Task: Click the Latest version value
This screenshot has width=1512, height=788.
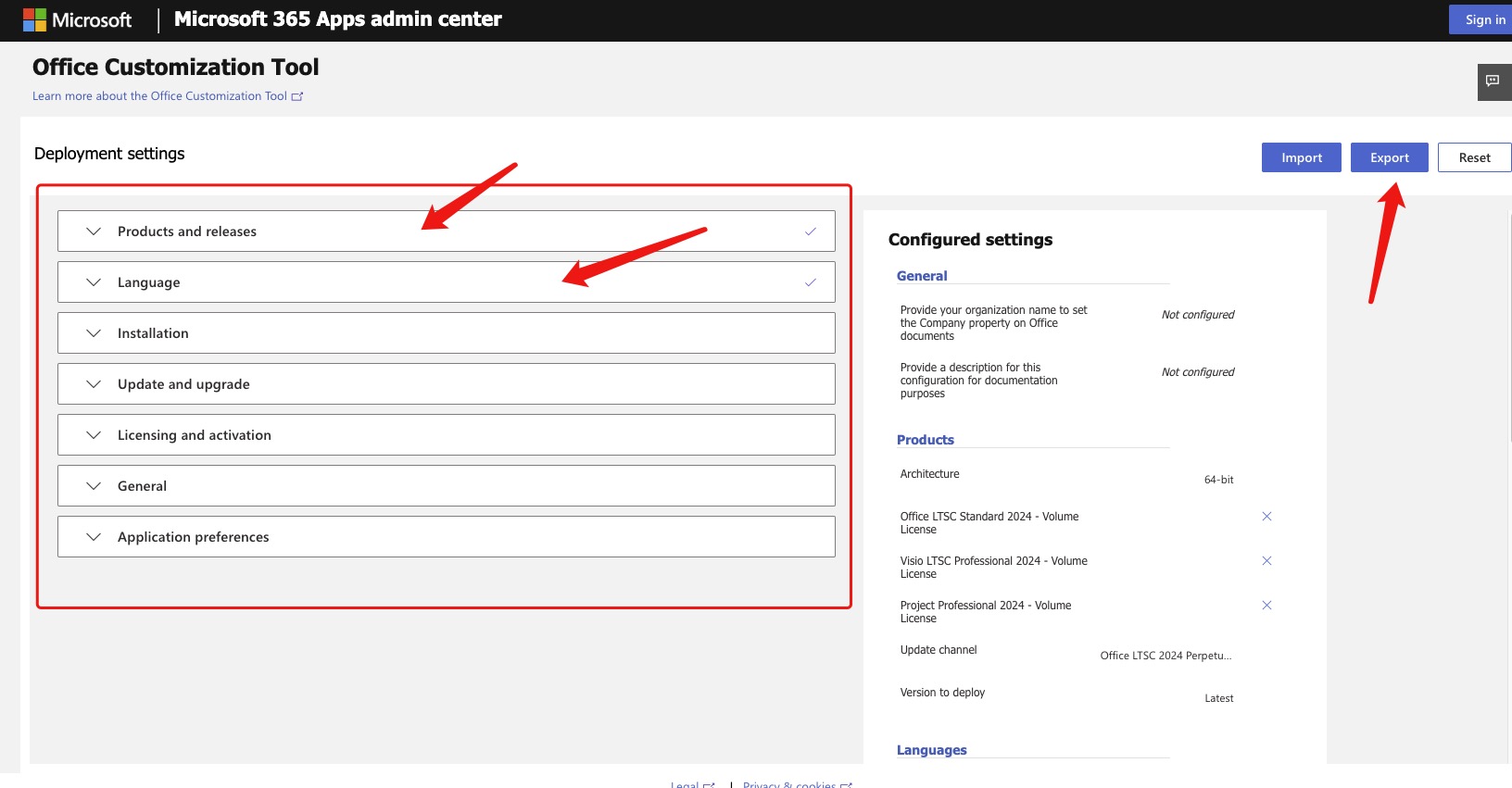Action: tap(1219, 698)
